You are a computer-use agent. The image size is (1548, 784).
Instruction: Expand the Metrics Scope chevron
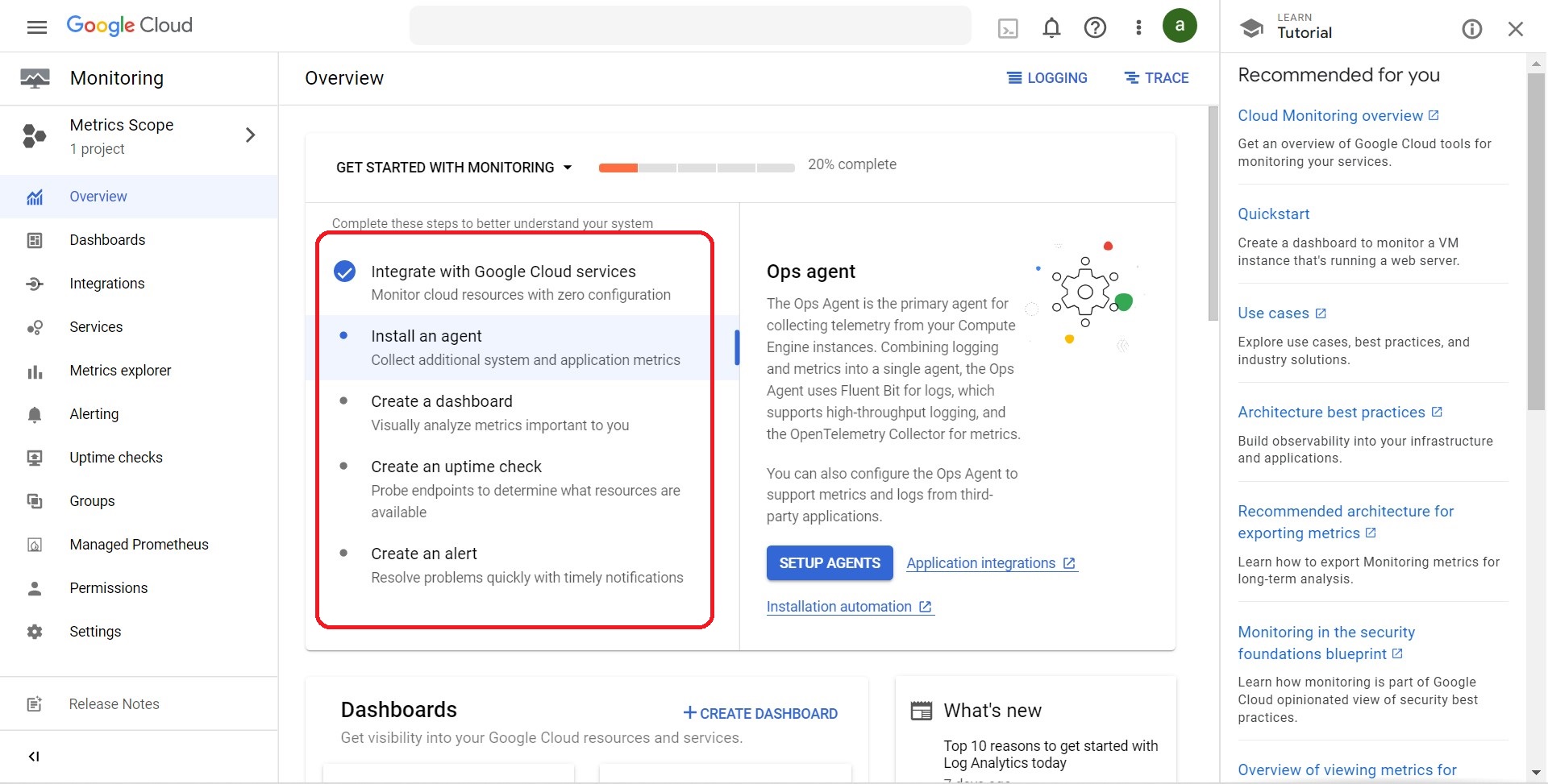pos(250,135)
